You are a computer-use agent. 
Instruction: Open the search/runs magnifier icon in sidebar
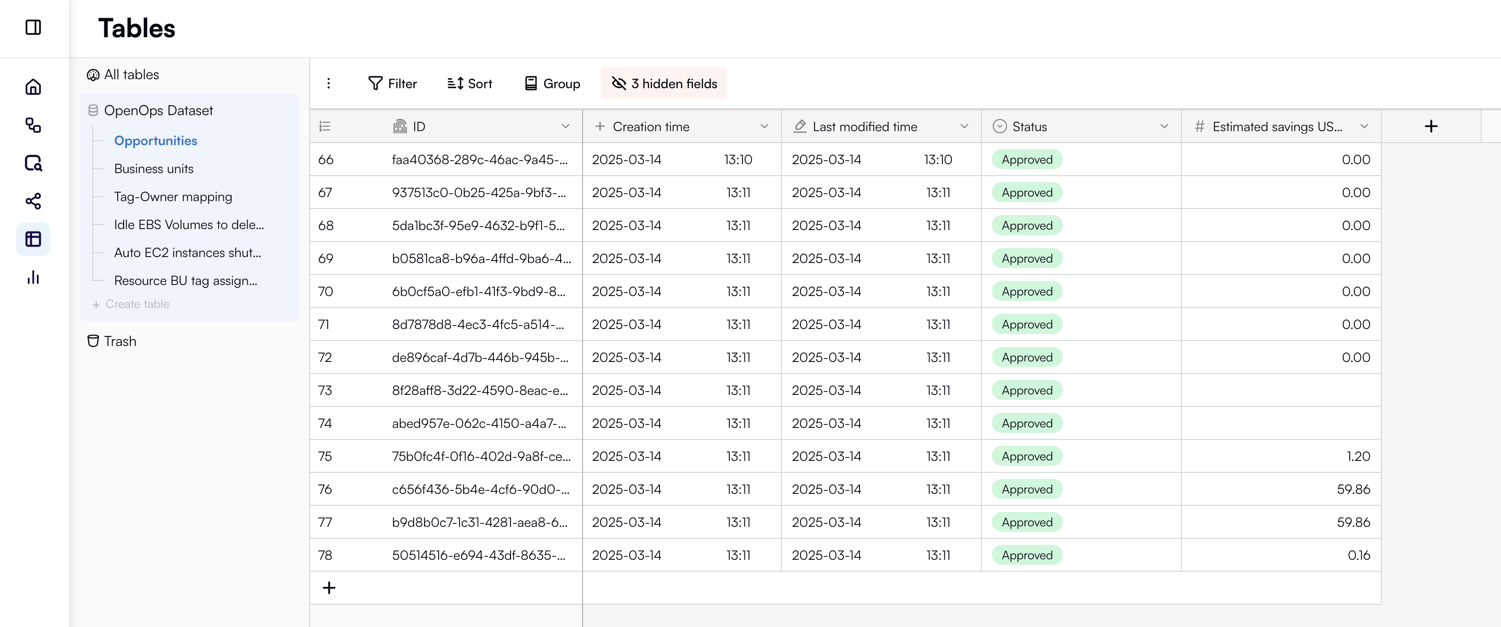coord(33,163)
